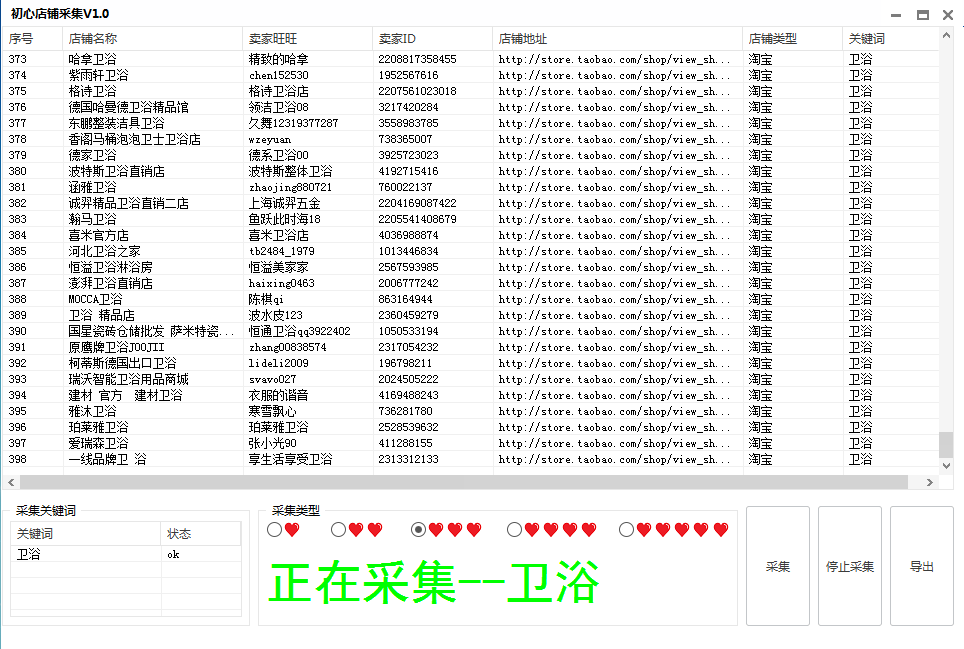
Task: Select the two-heart collection type option
Action: coord(339,530)
